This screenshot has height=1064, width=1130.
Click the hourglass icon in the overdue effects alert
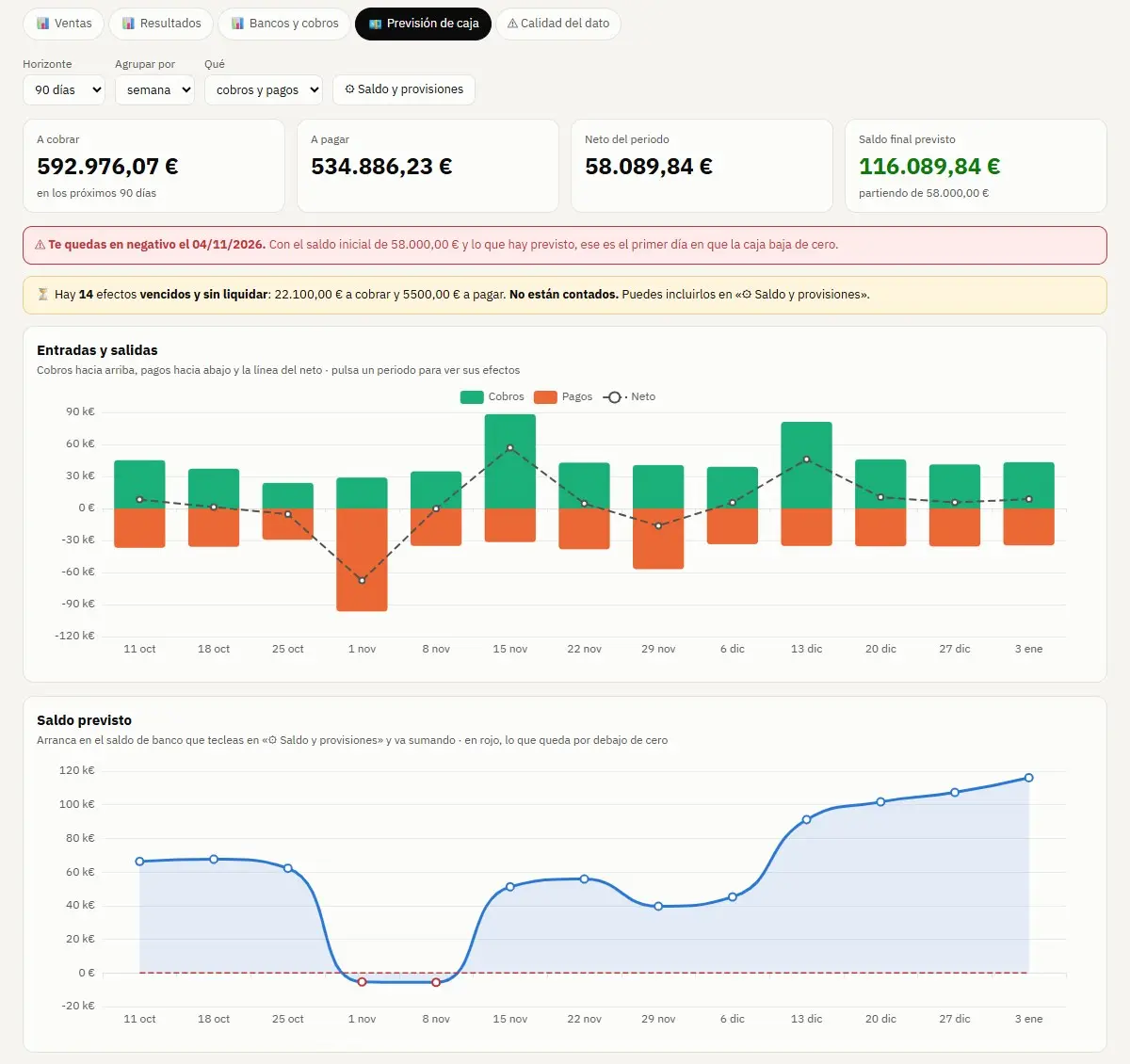43,295
